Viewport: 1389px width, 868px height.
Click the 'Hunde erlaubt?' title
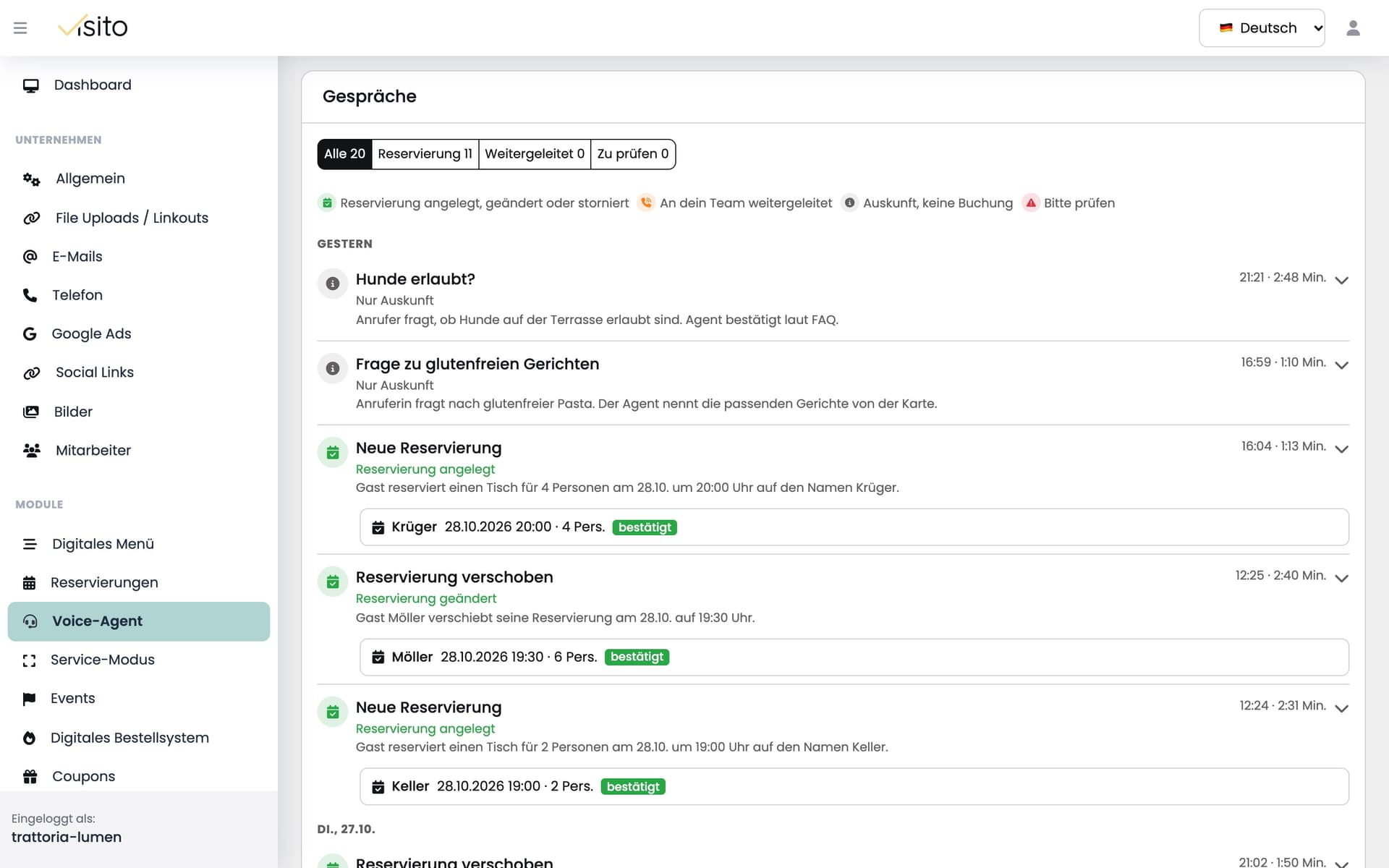click(415, 279)
